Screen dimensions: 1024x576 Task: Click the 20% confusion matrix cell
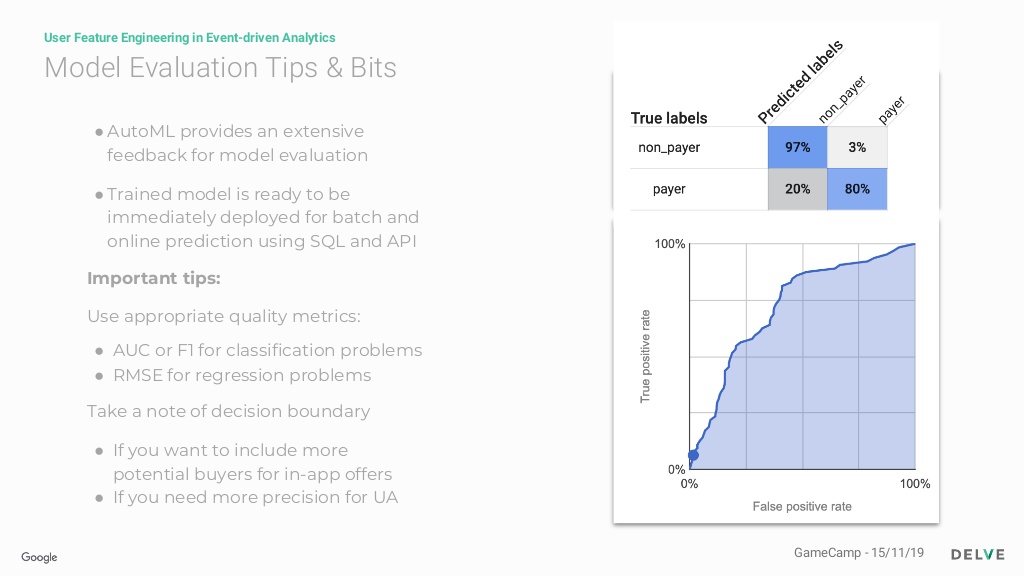pos(797,189)
